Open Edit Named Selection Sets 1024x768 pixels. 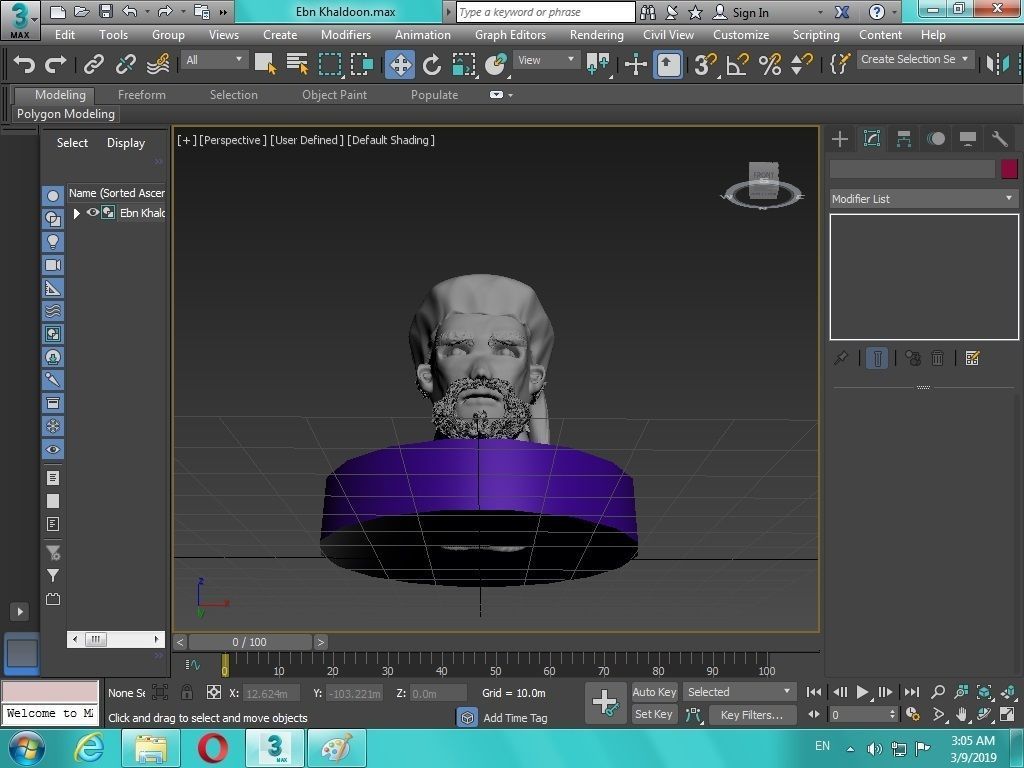click(x=839, y=64)
